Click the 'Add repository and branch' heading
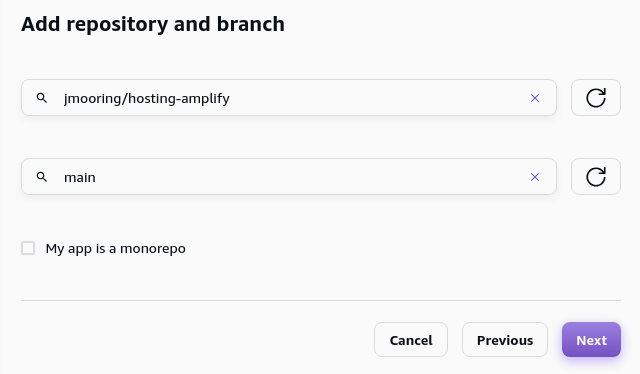This screenshot has height=374, width=640. click(x=153, y=24)
